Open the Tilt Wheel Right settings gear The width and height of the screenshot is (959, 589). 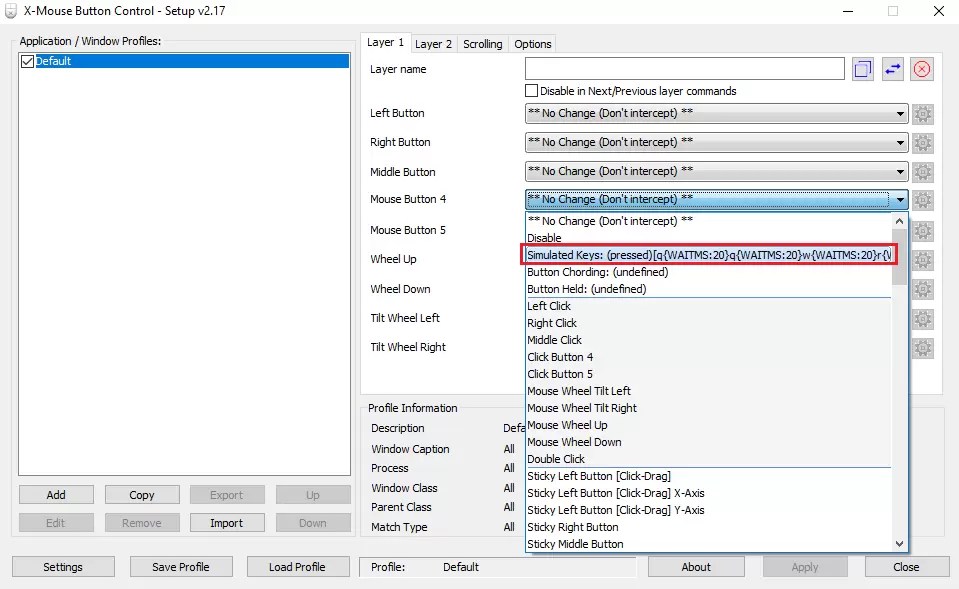point(921,347)
